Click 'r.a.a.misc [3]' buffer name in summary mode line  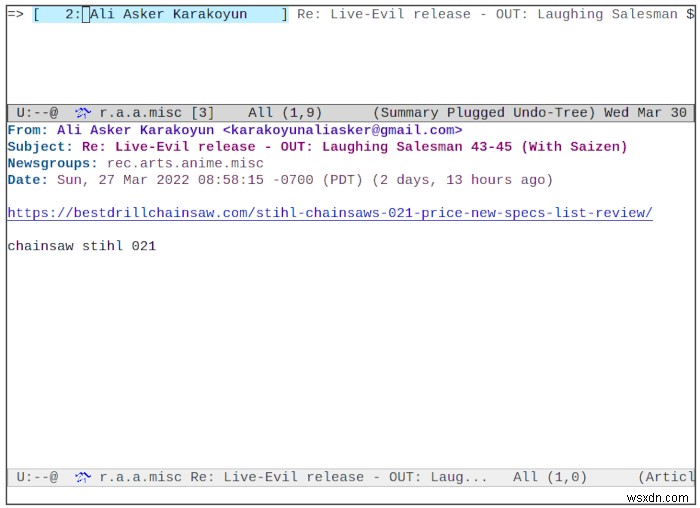(x=157, y=112)
